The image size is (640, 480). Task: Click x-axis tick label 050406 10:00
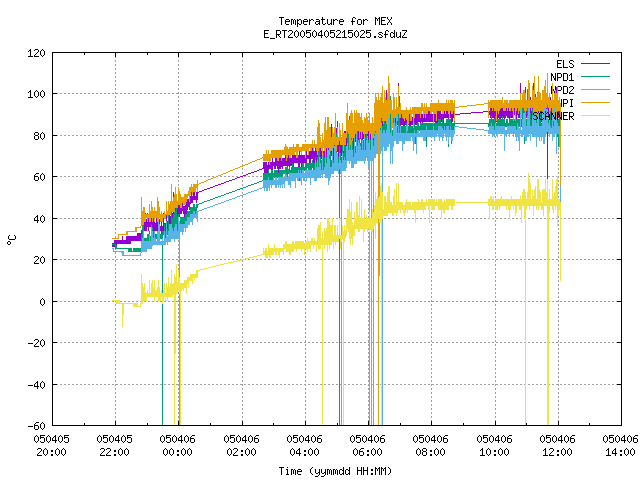click(494, 446)
